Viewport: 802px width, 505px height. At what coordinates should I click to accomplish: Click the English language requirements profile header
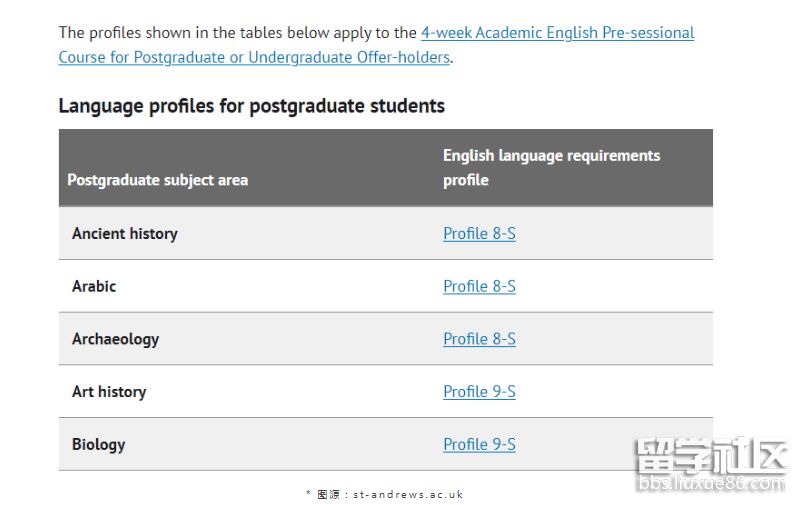point(551,167)
